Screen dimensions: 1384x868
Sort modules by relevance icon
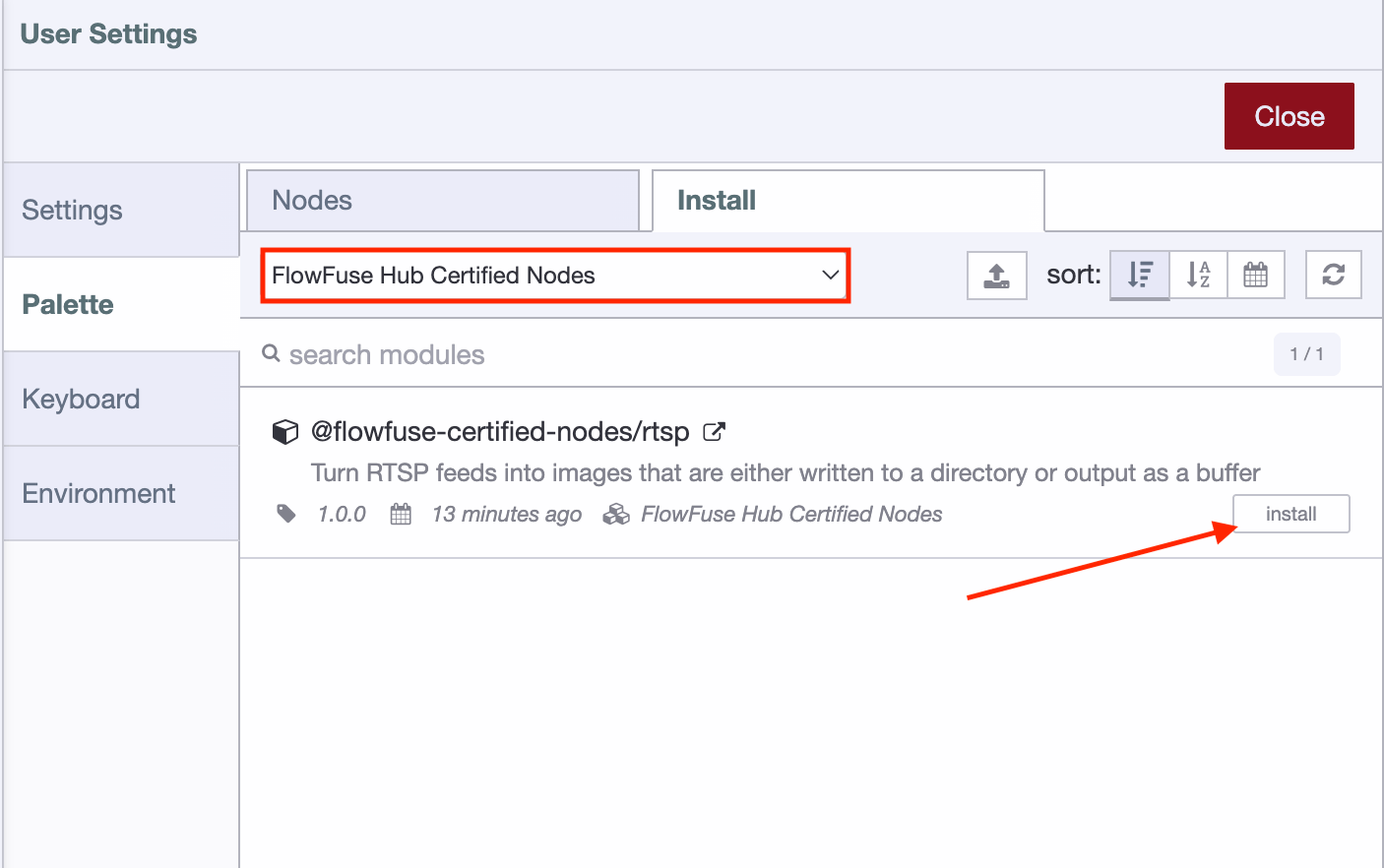[1140, 275]
